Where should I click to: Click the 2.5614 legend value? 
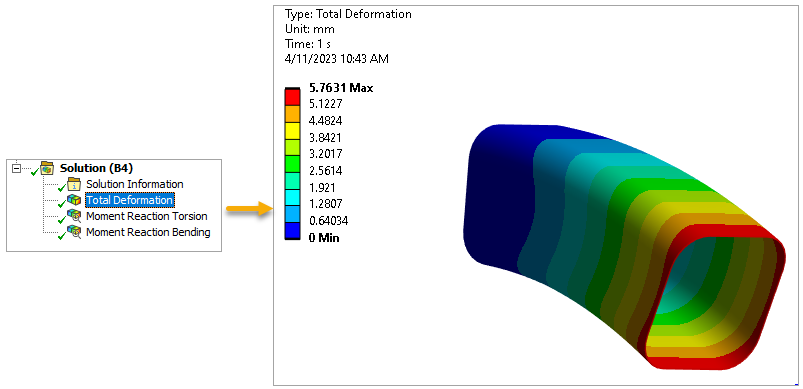click(326, 170)
